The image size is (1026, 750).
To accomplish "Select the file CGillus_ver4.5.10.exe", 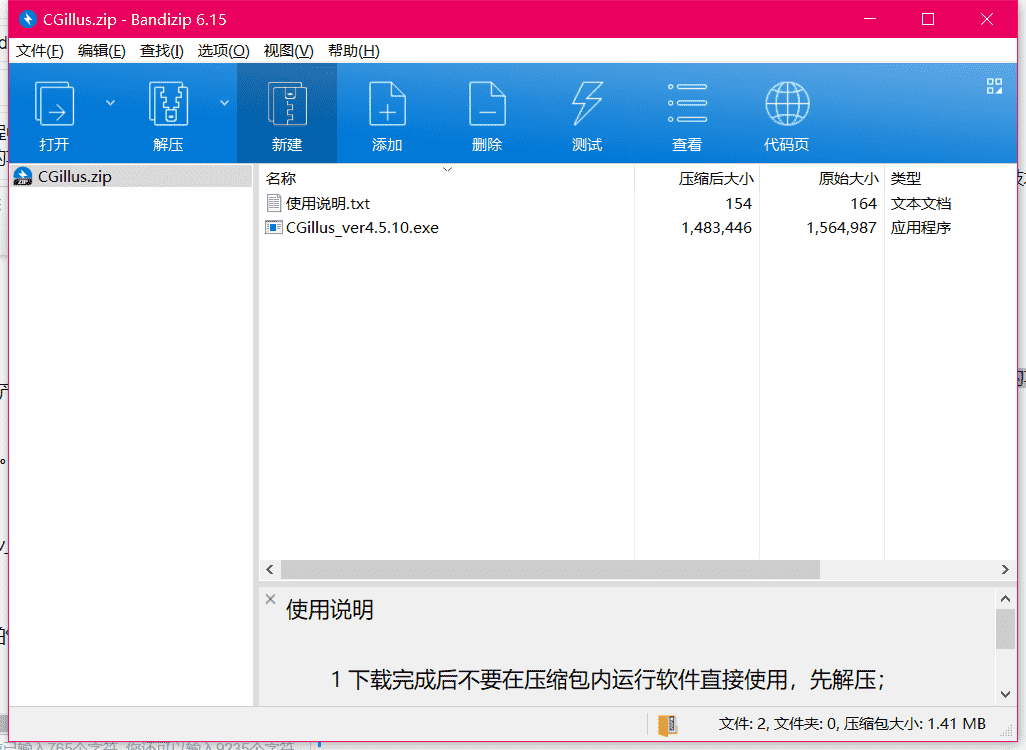I will [x=362, y=228].
